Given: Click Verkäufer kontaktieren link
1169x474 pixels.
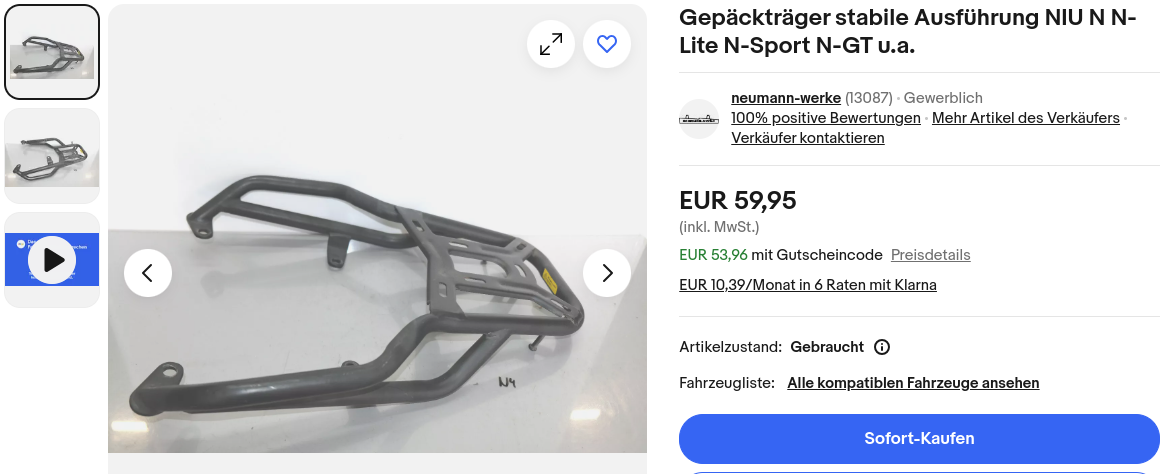Looking at the screenshot, I should coord(807,138).
